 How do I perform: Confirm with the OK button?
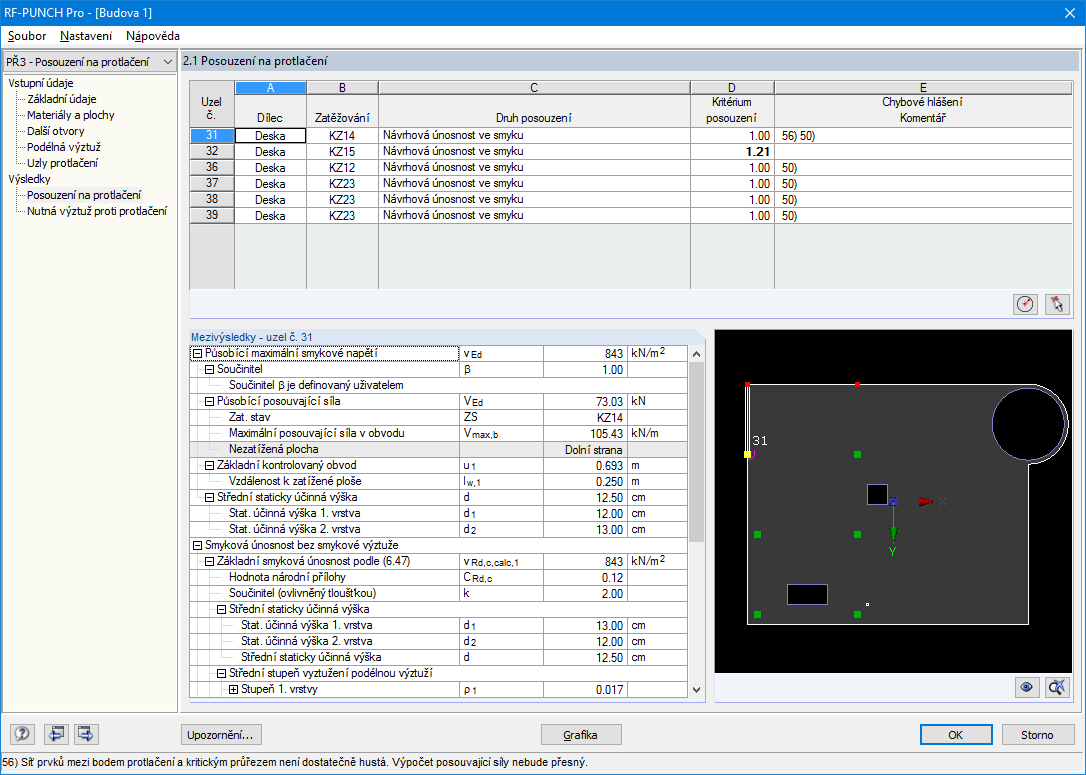956,735
